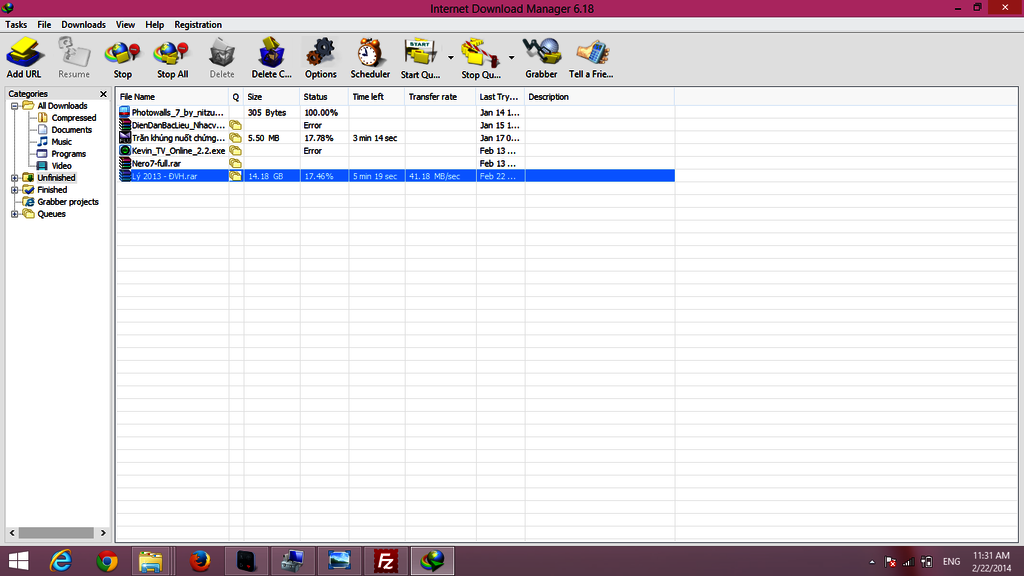
Task: Select the Nero7-full.rar download
Action: click(x=396, y=163)
